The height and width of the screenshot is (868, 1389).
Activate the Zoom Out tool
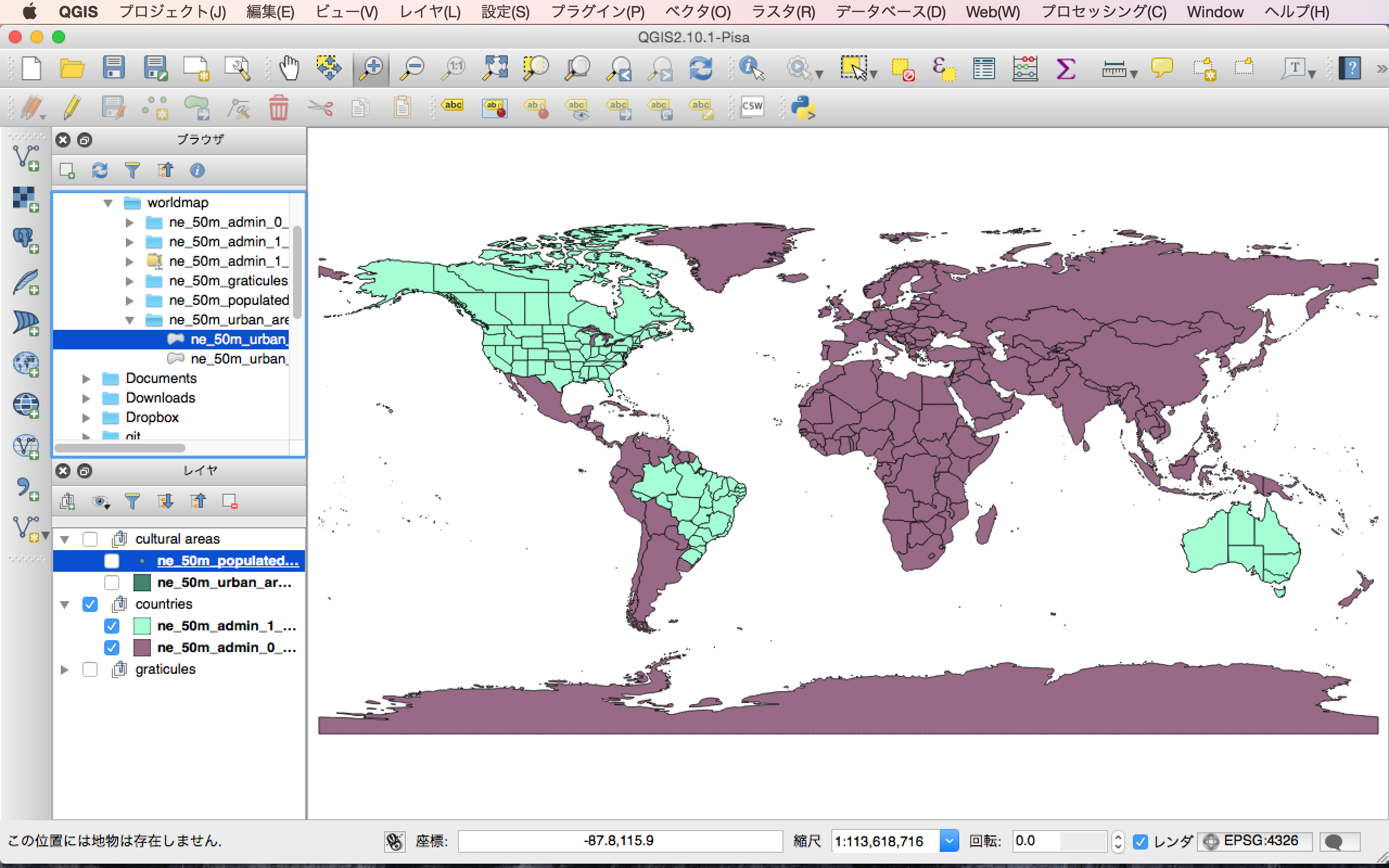[412, 68]
